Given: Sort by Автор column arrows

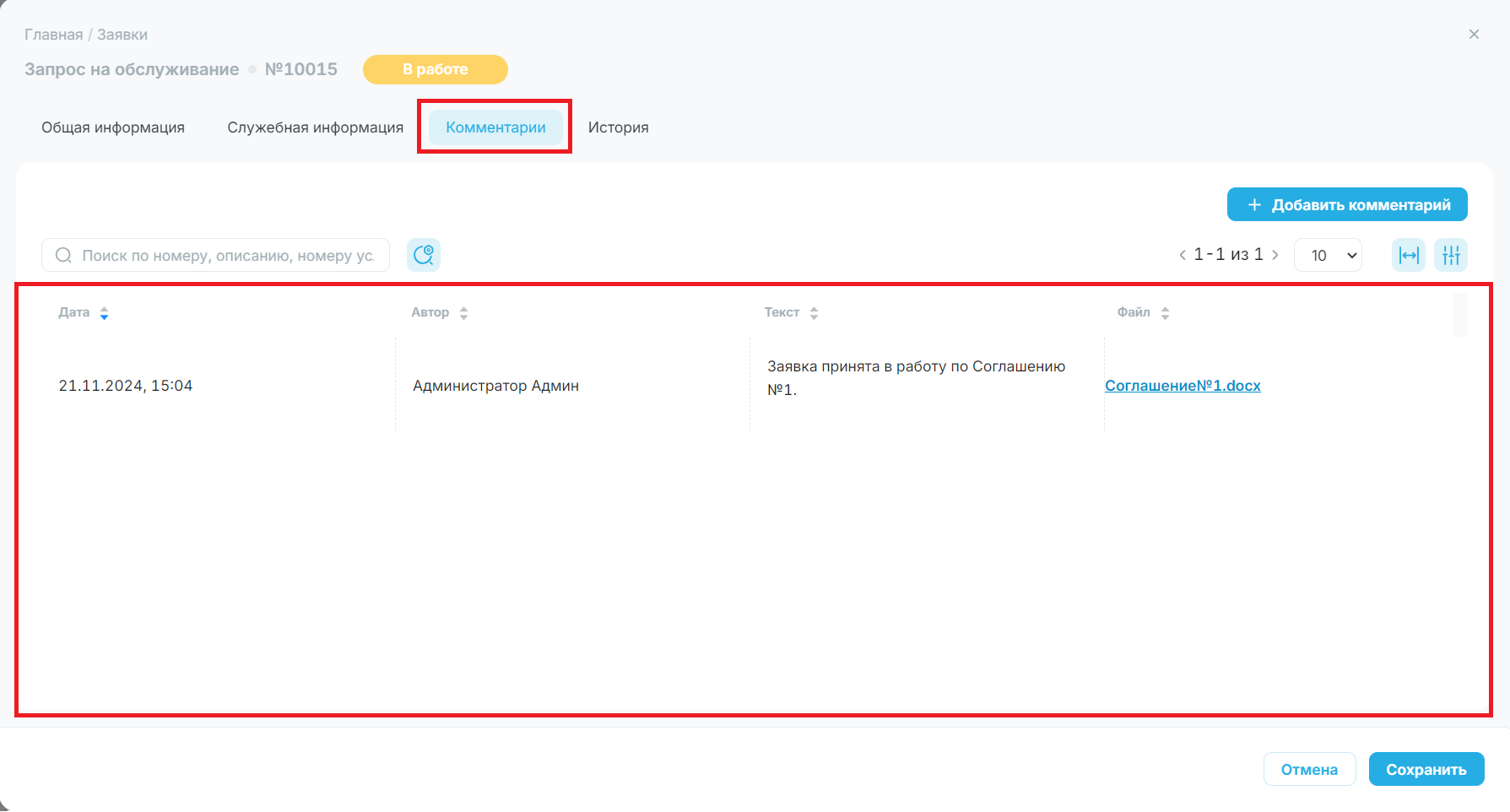Looking at the screenshot, I should (x=463, y=313).
